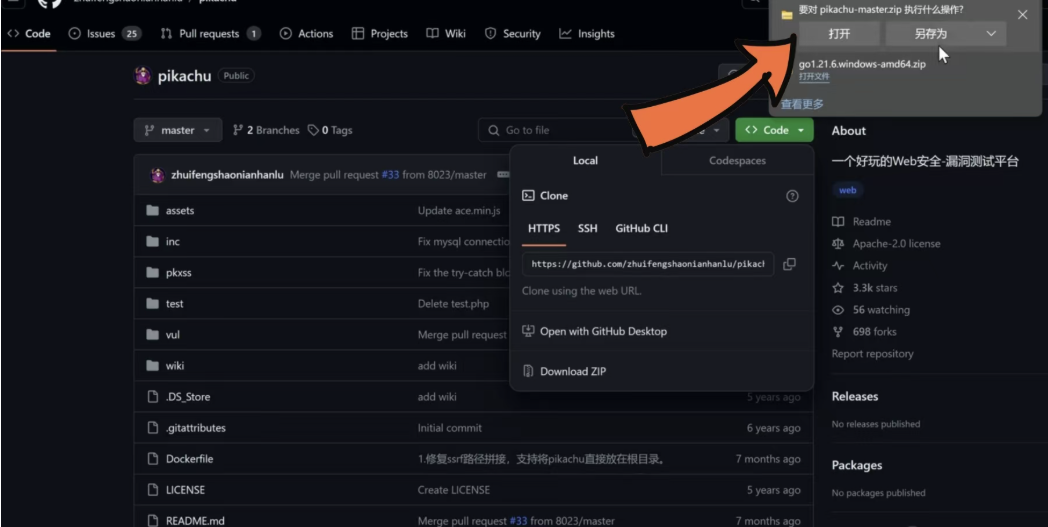Viewport: 1048px width, 527px height.
Task: Select the Code repository tab
Action: click(29, 33)
